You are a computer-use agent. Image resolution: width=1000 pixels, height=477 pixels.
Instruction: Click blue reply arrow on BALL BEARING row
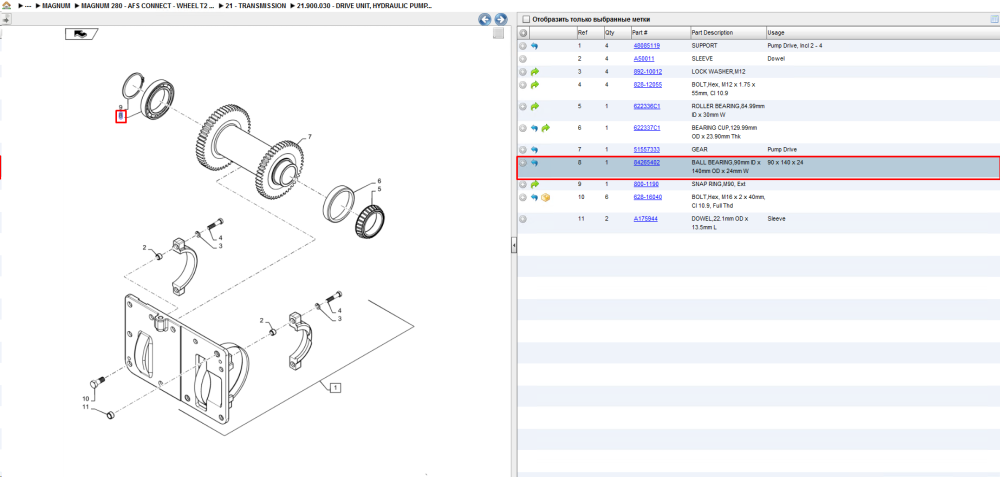[x=534, y=163]
